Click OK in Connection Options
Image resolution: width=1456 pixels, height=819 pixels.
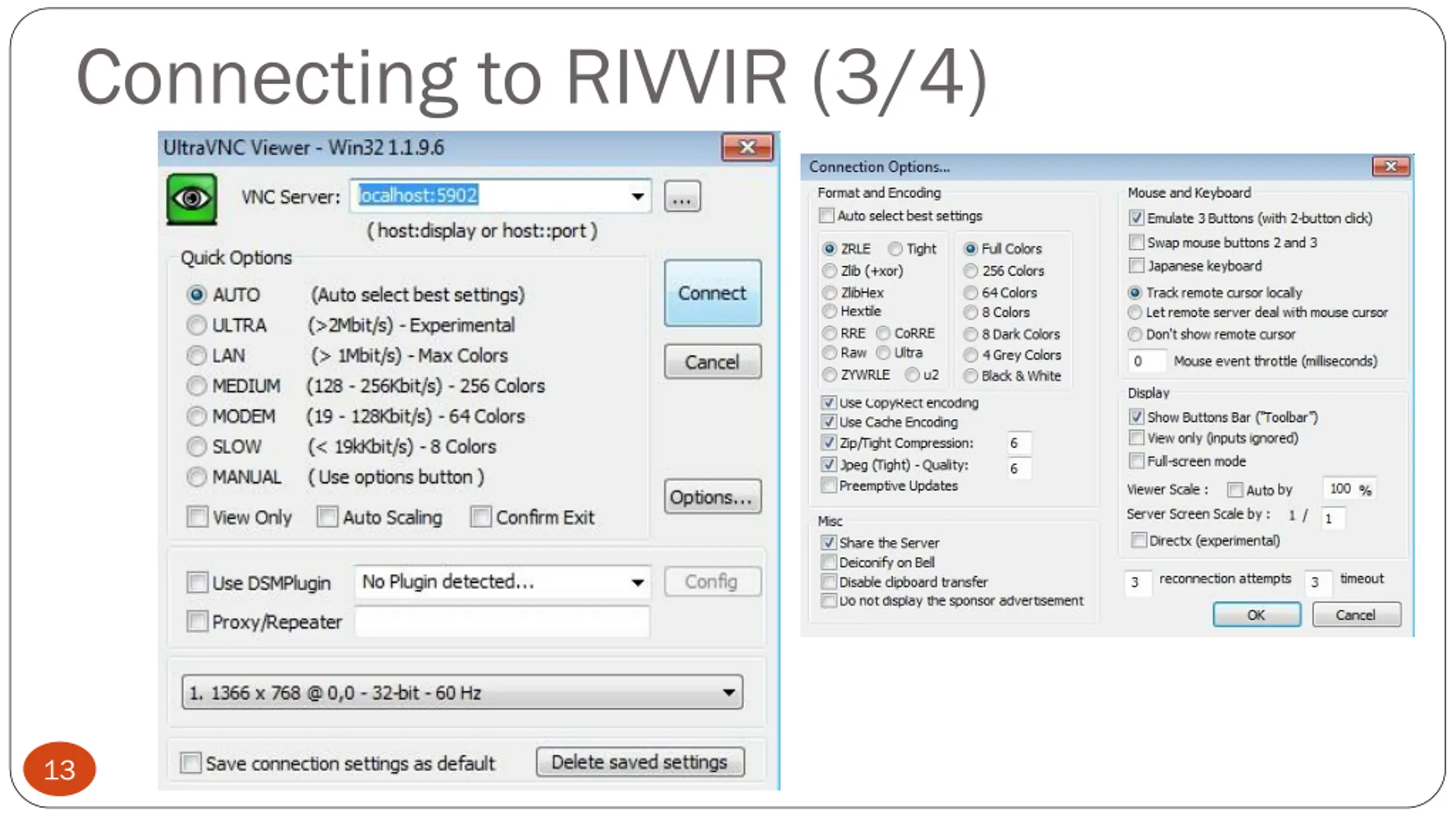(x=1257, y=615)
